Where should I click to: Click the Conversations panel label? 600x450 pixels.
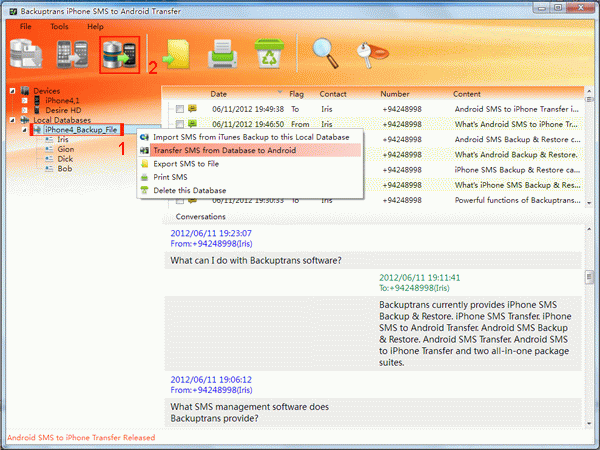tap(201, 217)
